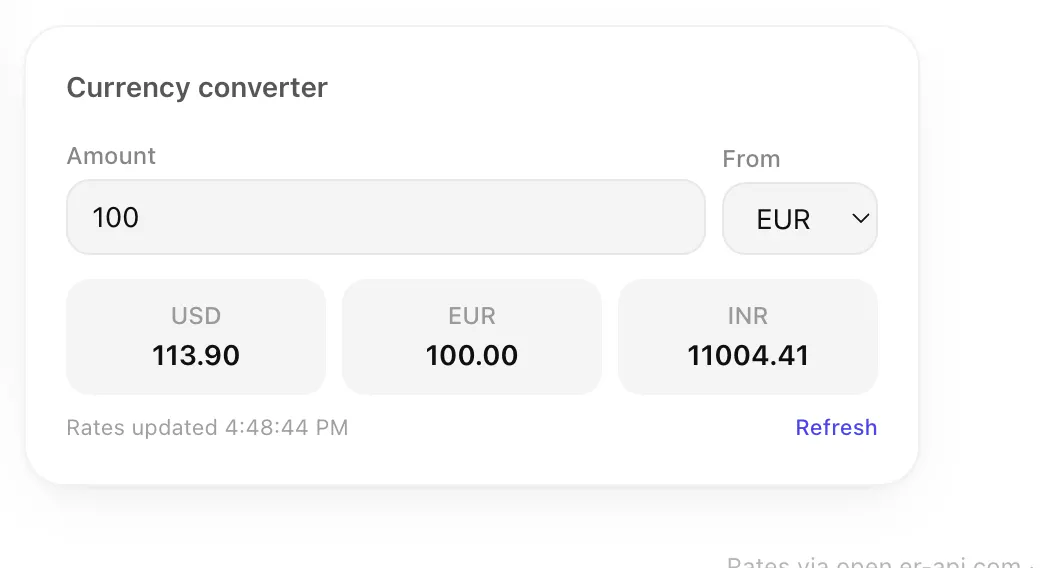Click the Amount field label
The width and height of the screenshot is (1040, 568).
(x=111, y=156)
